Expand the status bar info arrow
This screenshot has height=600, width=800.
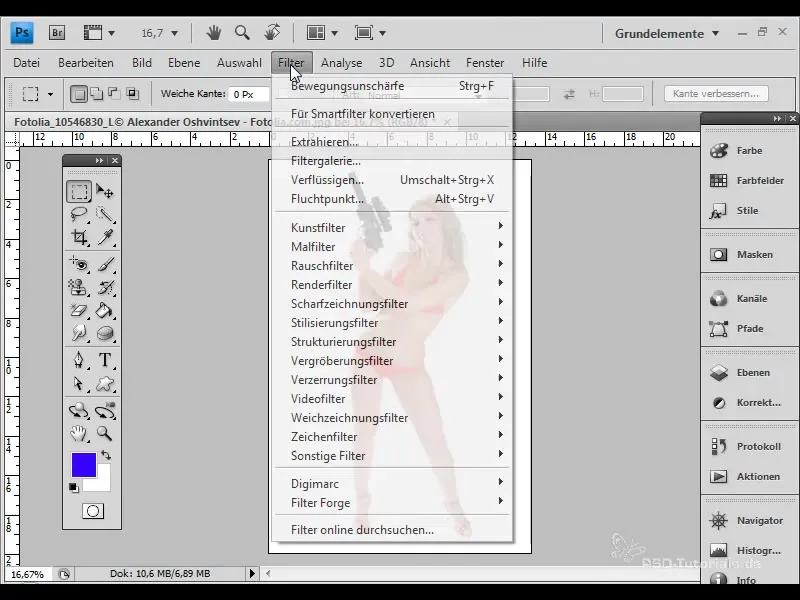(252, 573)
